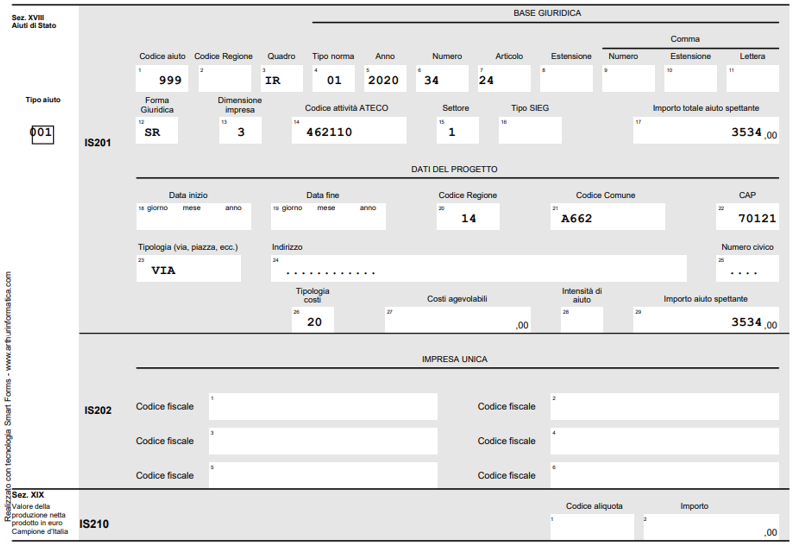Click the project Codice Regione field with 14
This screenshot has height=548, width=793.
click(468, 216)
